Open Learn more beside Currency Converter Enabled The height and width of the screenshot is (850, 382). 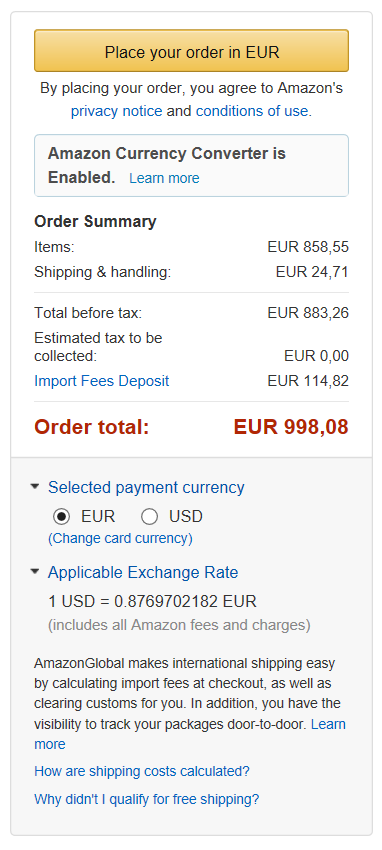point(164,178)
